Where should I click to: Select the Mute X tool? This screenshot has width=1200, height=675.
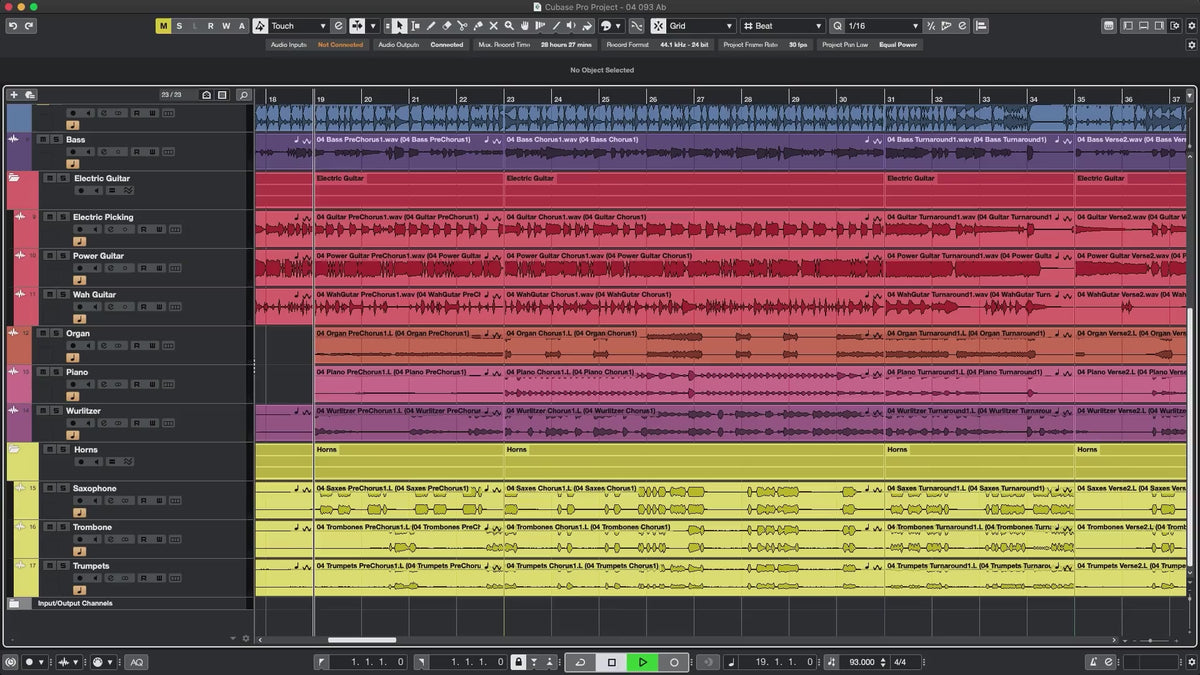point(493,26)
